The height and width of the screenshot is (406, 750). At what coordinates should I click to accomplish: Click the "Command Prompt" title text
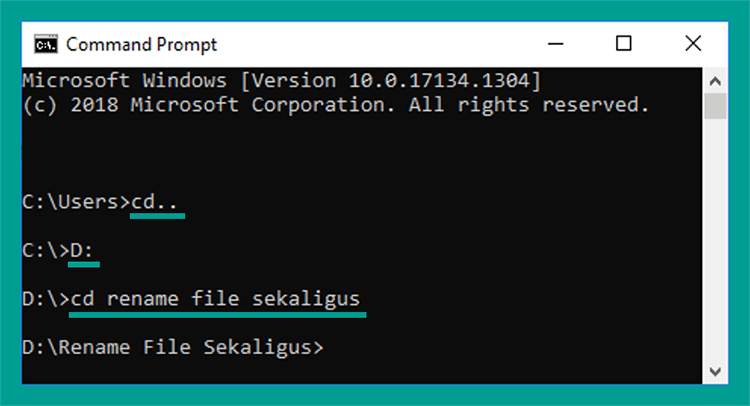141,44
